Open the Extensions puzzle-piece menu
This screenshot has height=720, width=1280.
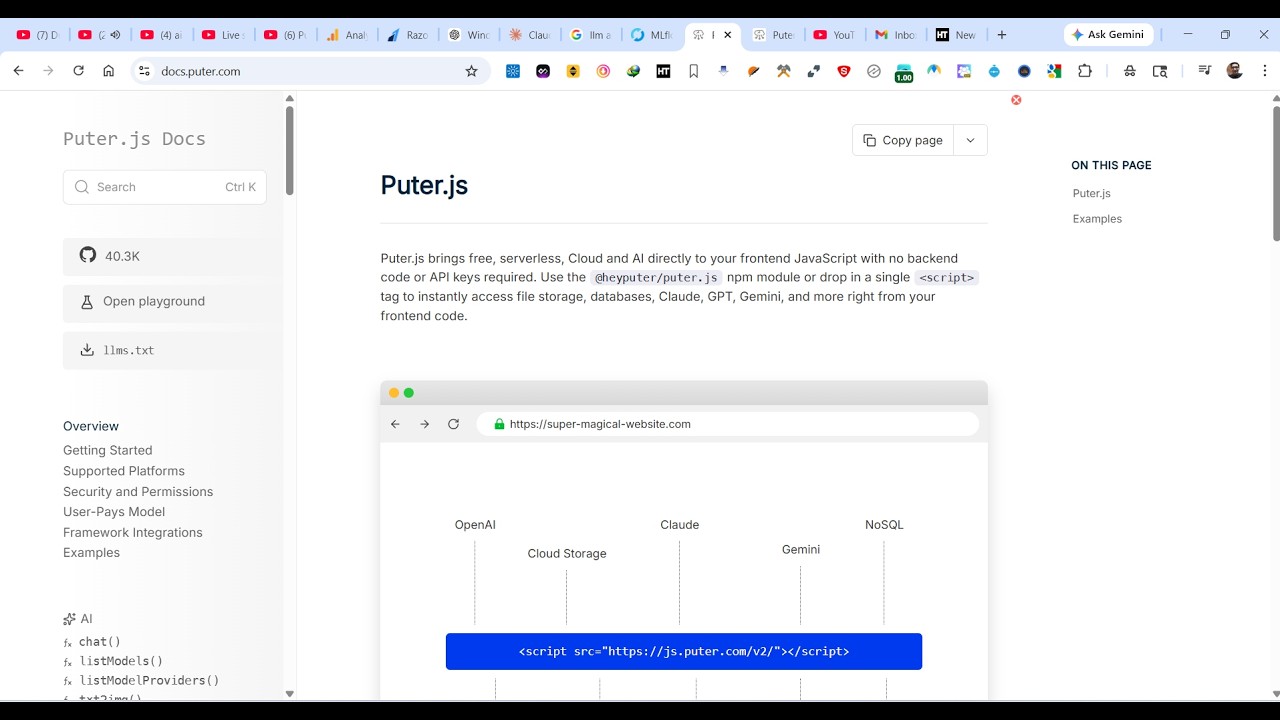1084,71
